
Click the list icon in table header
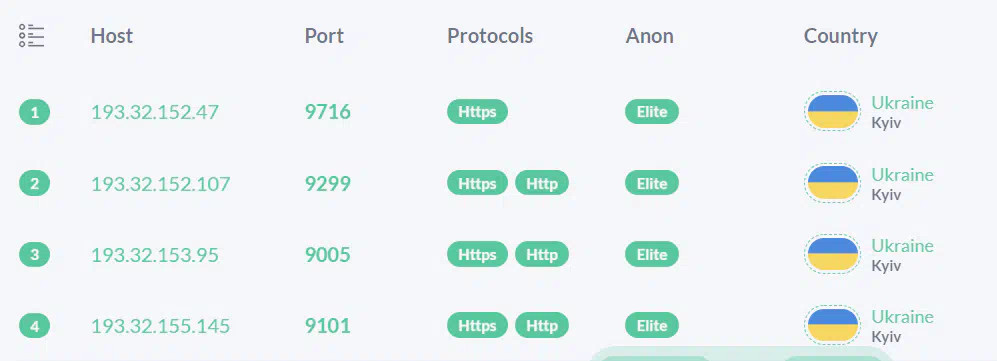point(32,36)
